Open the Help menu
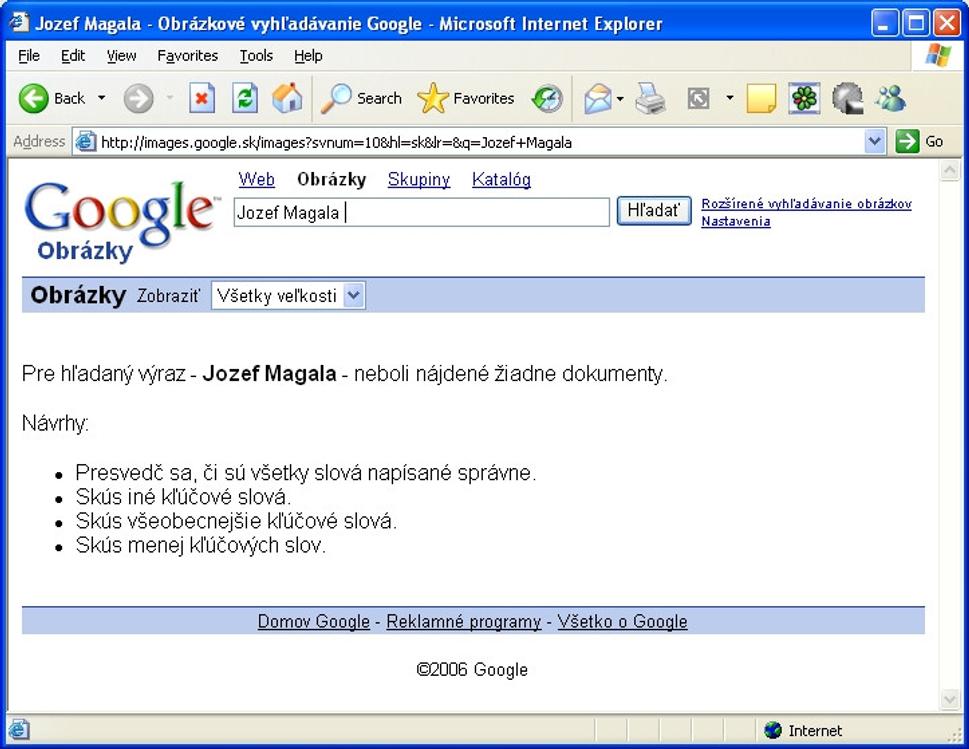 [308, 56]
